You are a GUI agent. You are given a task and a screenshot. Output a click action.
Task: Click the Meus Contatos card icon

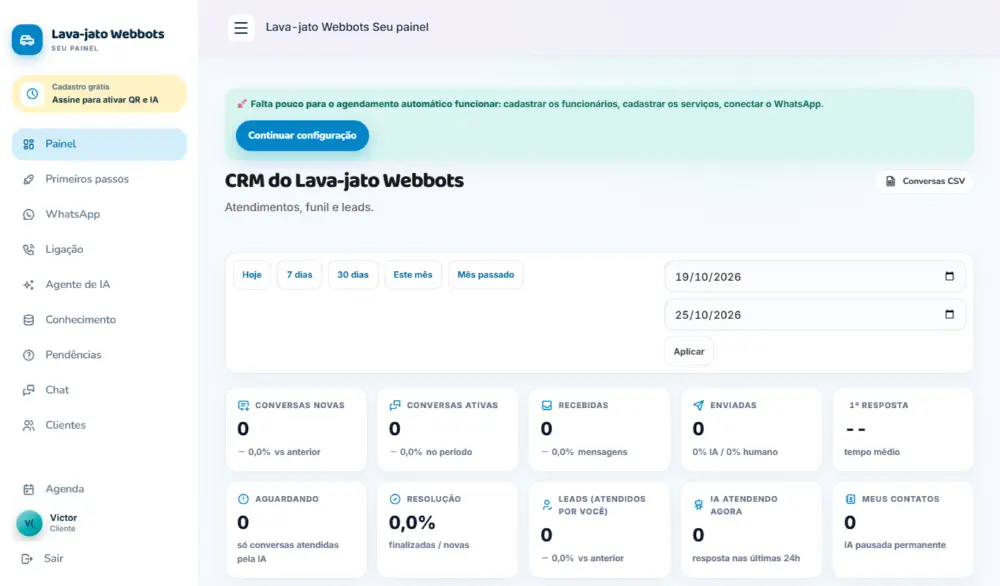pos(850,499)
